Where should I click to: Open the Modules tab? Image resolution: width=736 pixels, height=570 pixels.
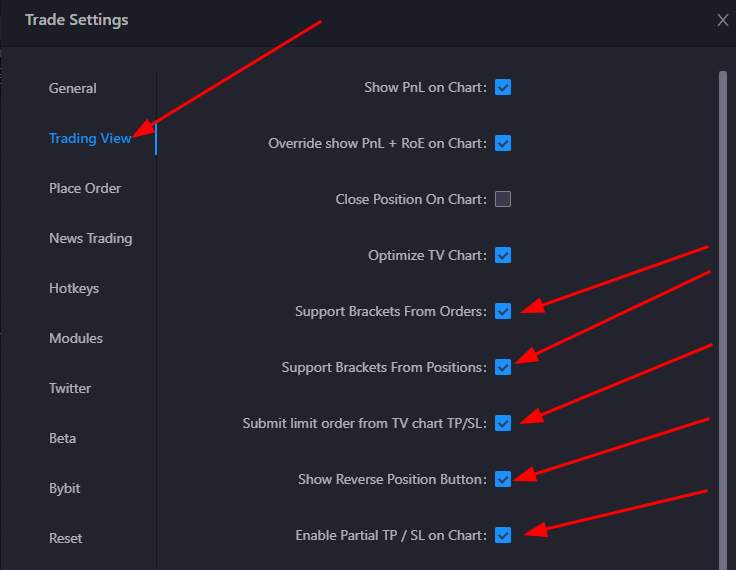click(76, 339)
